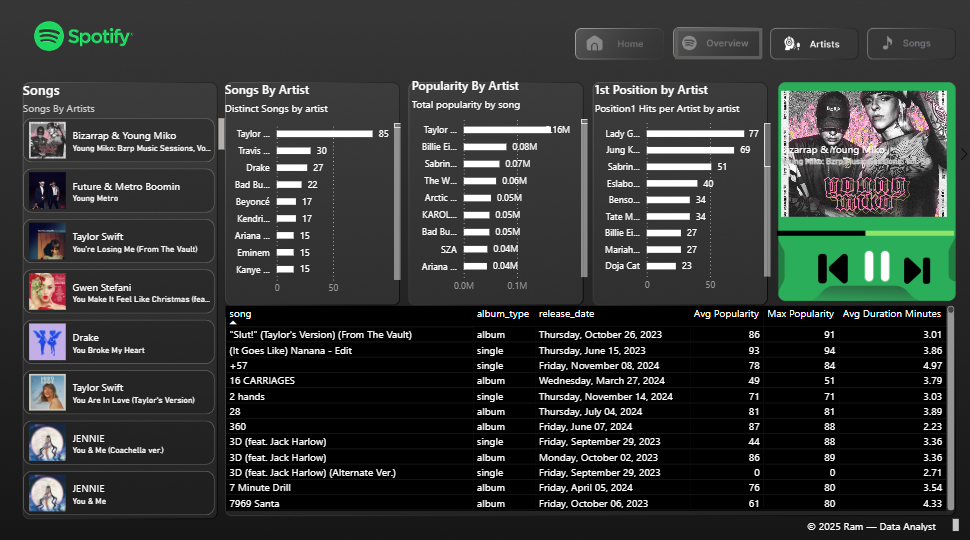This screenshot has width=970, height=540.
Task: Select the Drake You Broke My Heart song card
Action: [x=119, y=343]
